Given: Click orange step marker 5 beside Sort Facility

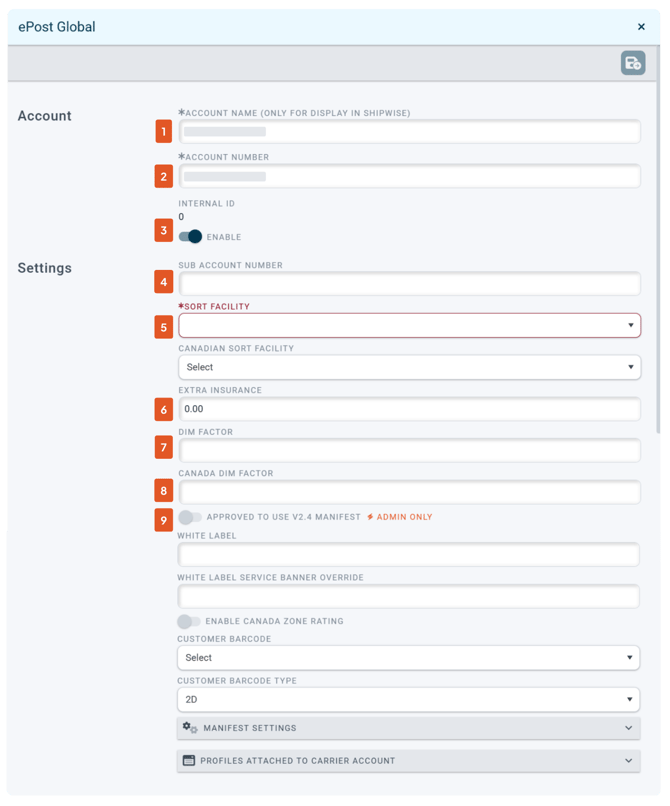Looking at the screenshot, I should pyautogui.click(x=164, y=326).
